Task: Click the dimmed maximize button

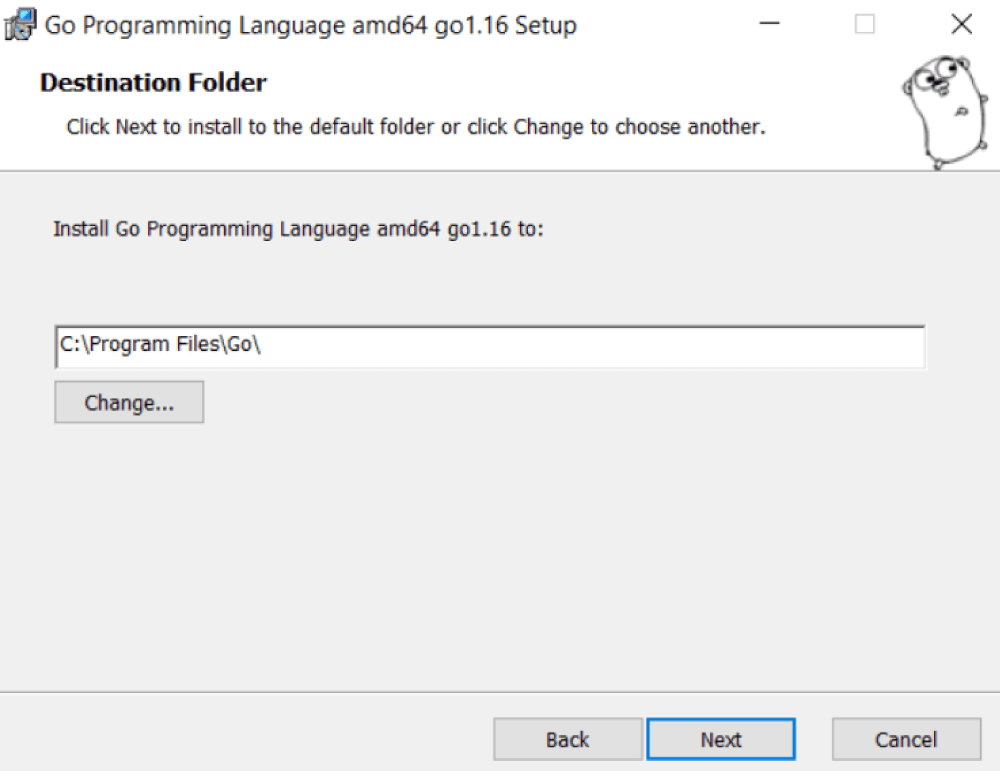Action: coord(862,24)
